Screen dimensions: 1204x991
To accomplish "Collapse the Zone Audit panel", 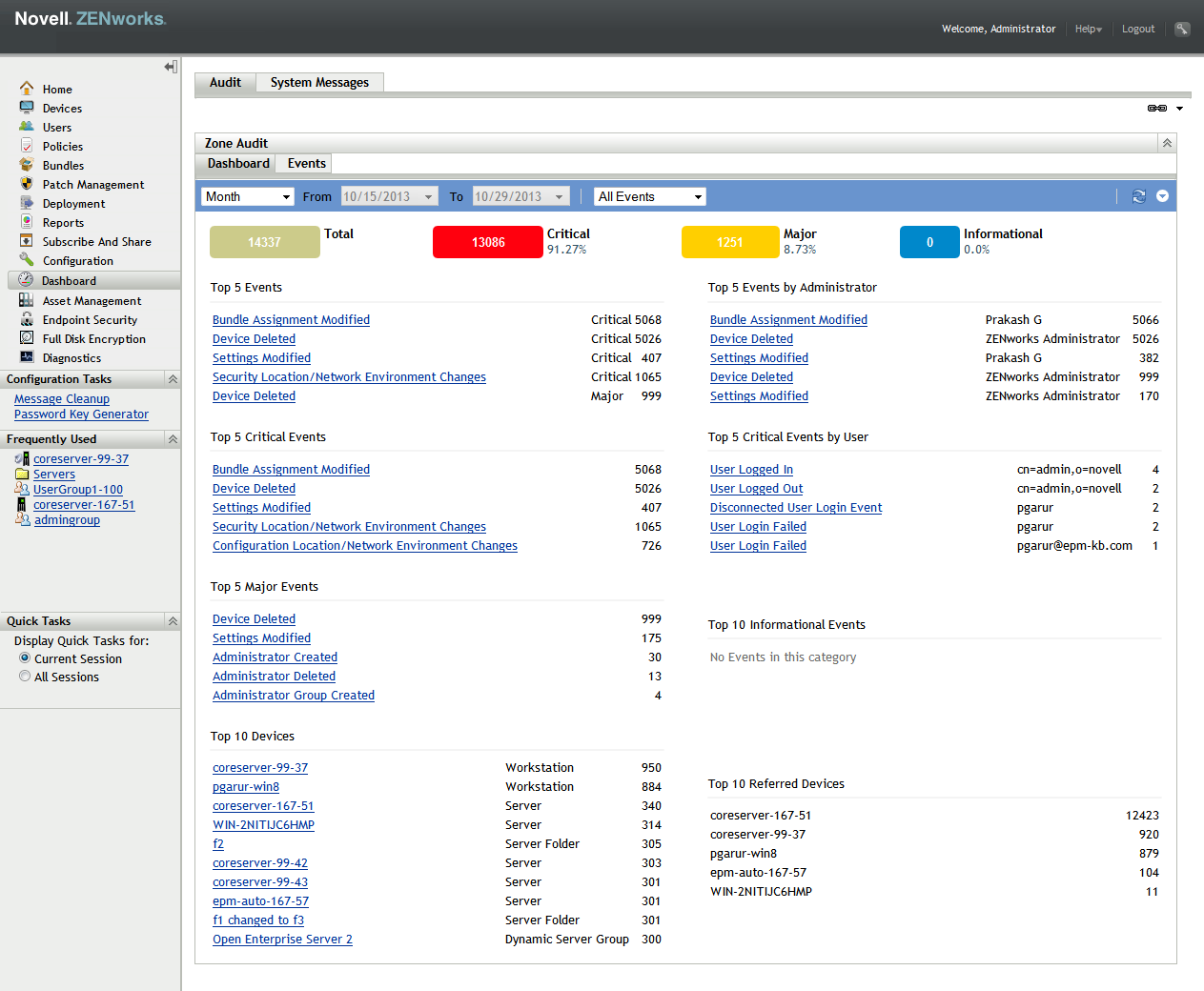I will 1166,143.
